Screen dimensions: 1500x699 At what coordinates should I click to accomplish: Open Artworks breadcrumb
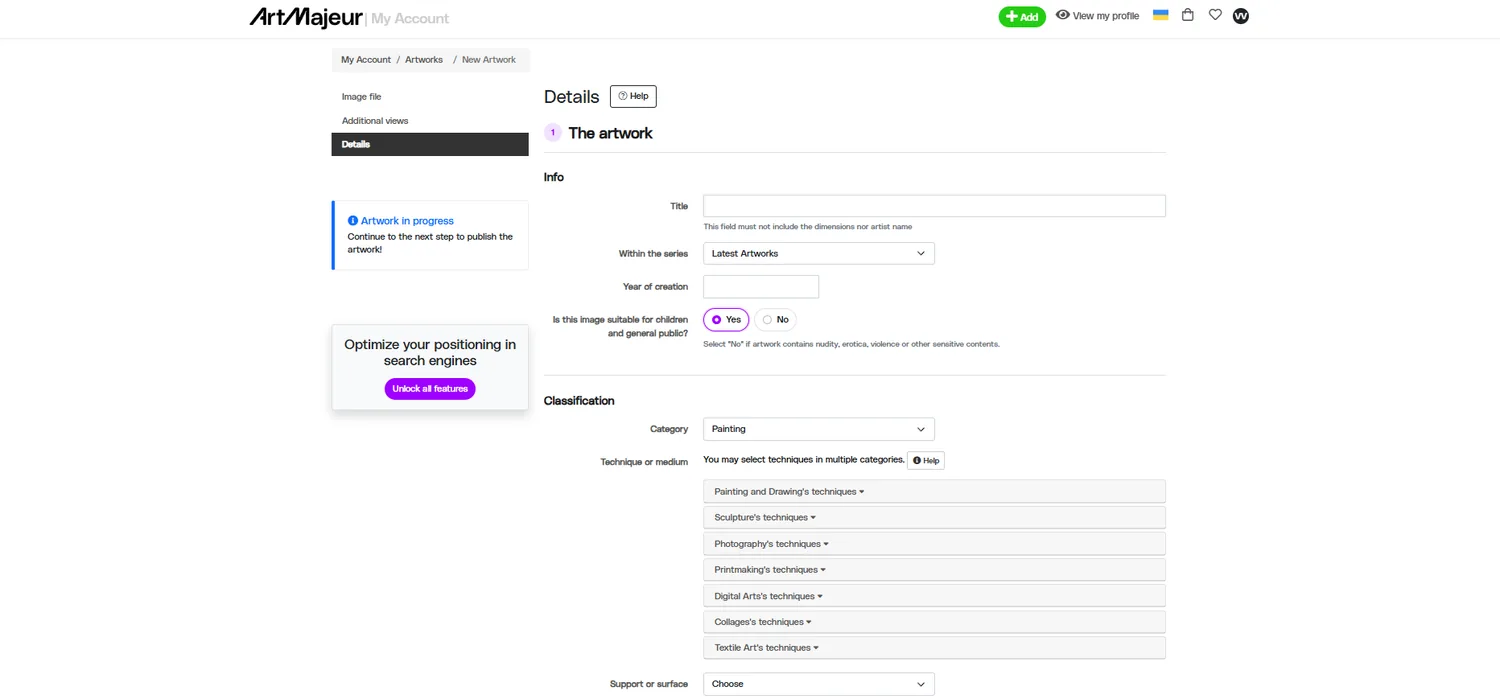(424, 60)
